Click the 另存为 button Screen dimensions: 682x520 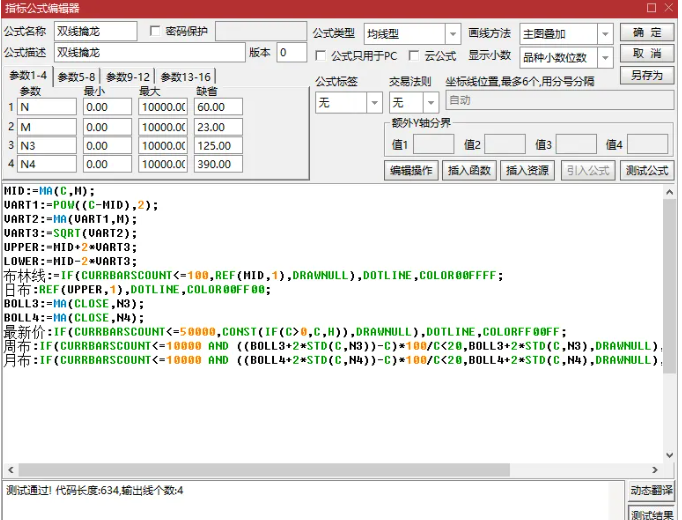(647, 76)
